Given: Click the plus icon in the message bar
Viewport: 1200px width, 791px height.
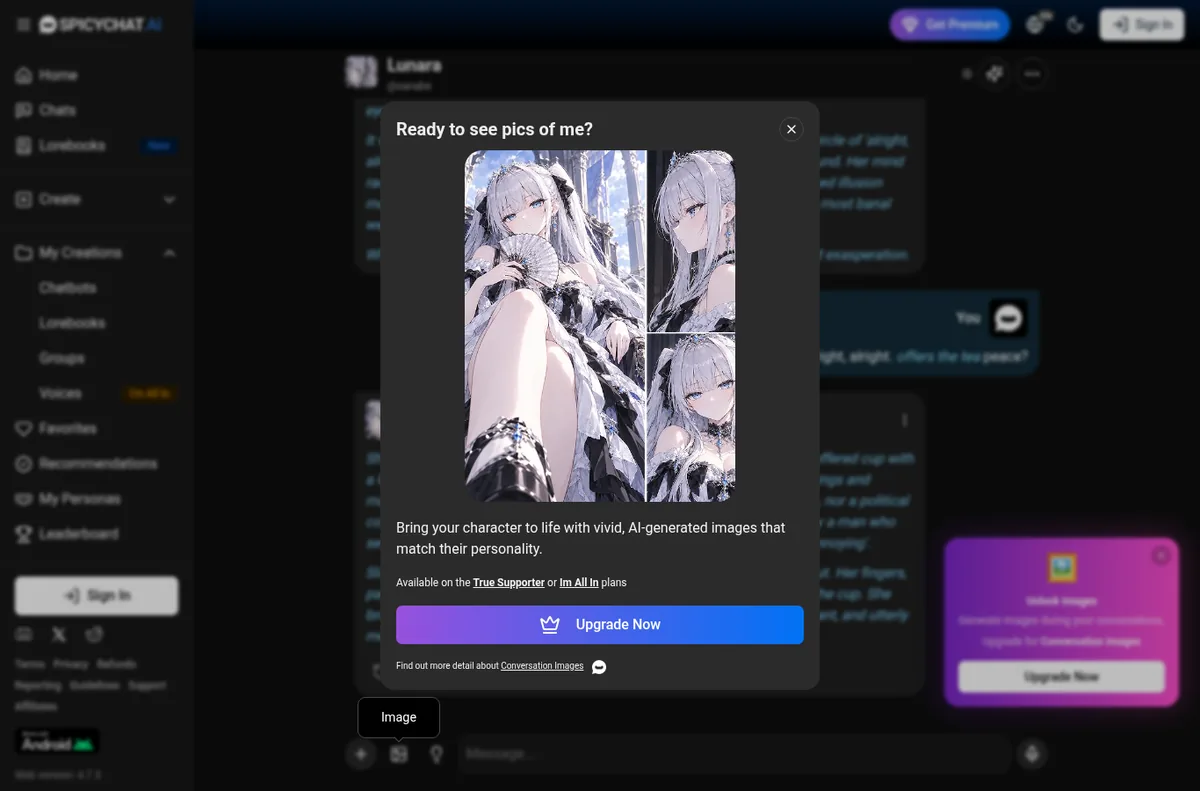Looking at the screenshot, I should point(361,754).
